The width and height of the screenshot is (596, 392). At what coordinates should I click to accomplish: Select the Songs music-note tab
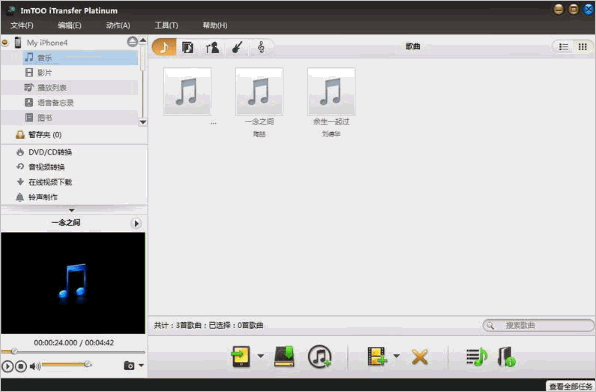tap(164, 47)
